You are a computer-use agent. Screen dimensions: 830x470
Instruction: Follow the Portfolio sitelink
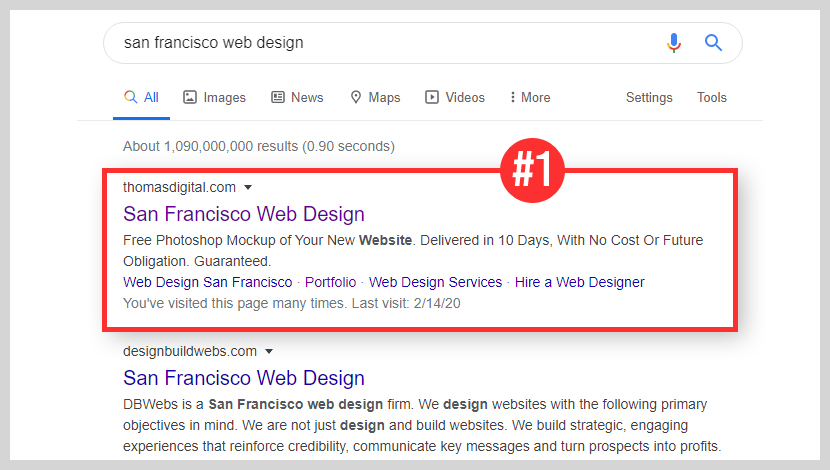pos(330,282)
